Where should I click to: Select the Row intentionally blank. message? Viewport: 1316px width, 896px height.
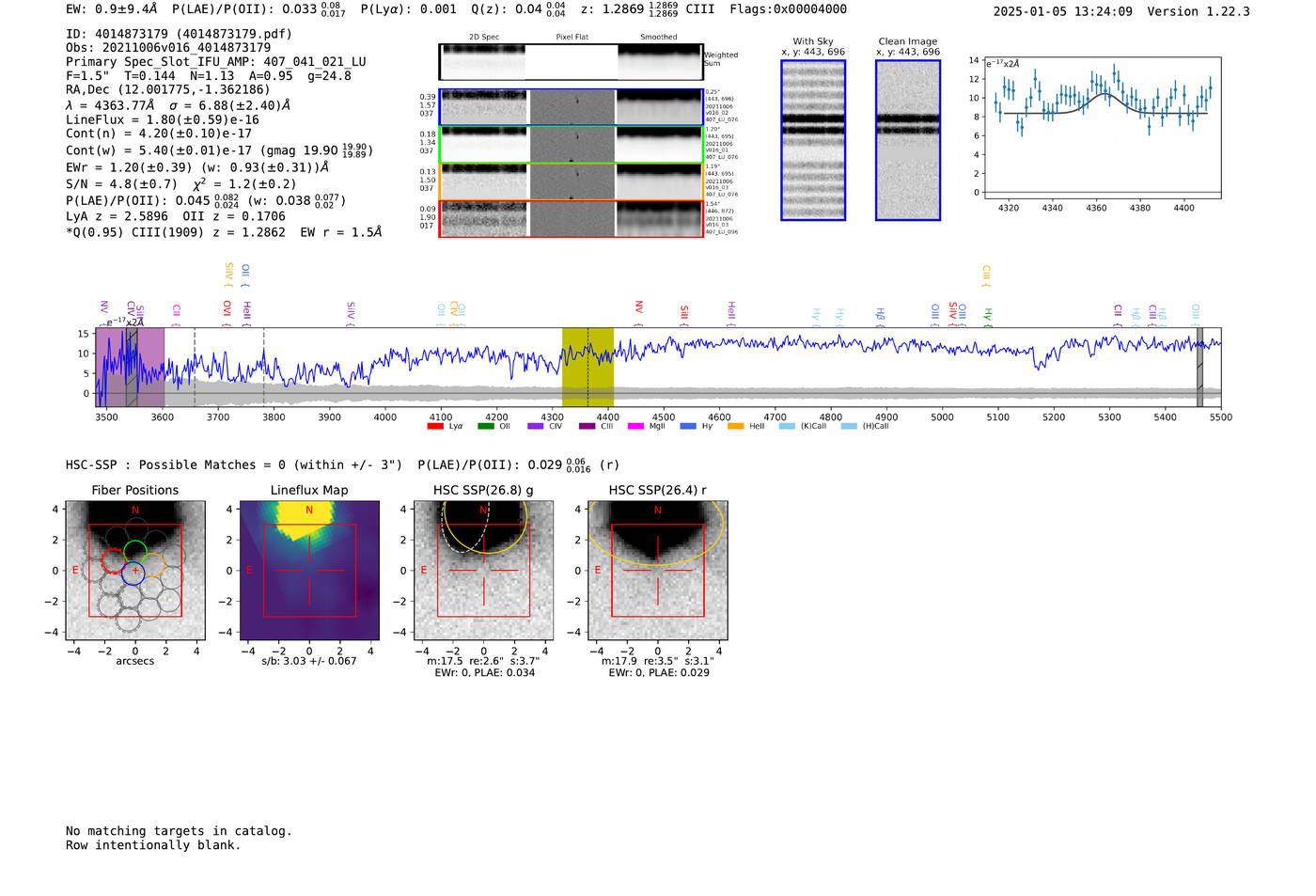click(x=153, y=845)
